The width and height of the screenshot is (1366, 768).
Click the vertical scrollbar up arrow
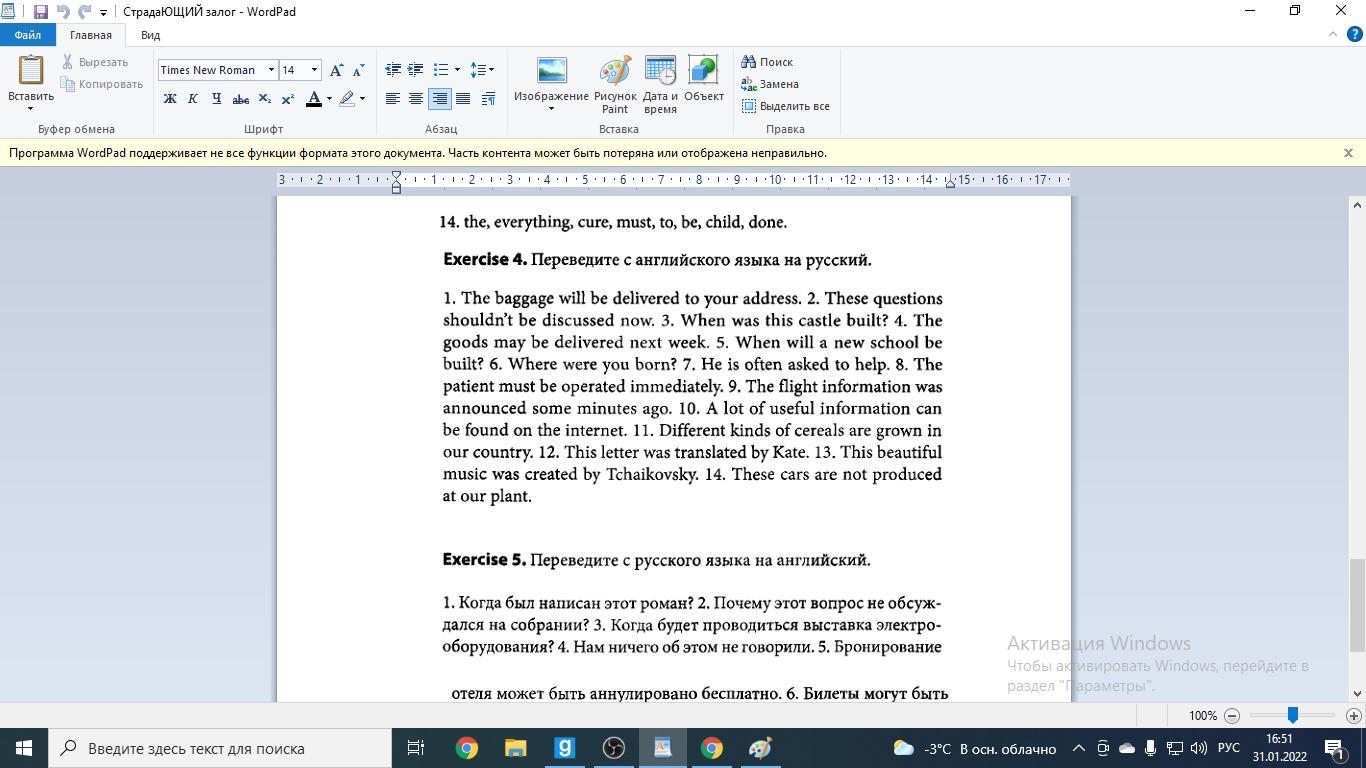coord(1357,205)
